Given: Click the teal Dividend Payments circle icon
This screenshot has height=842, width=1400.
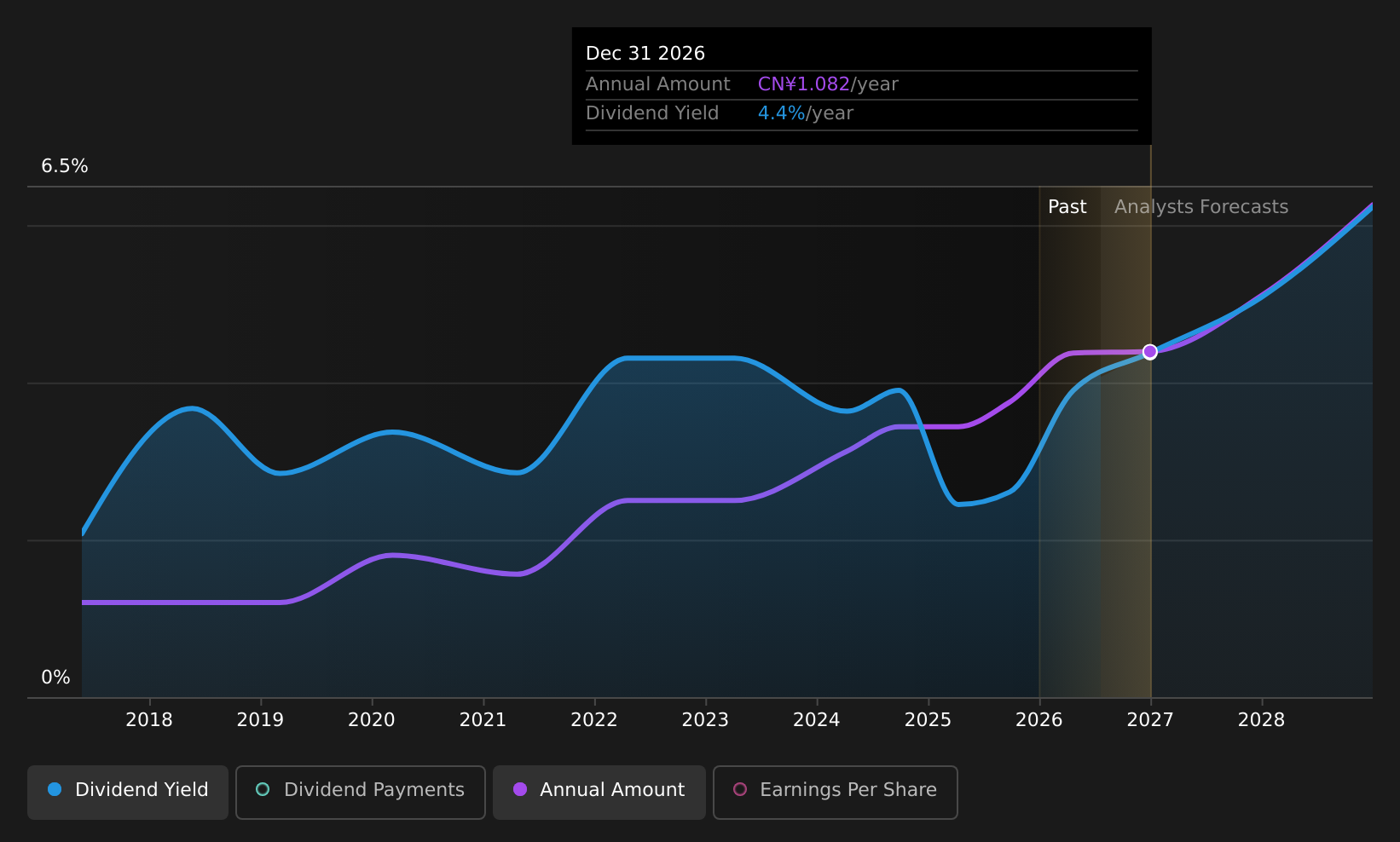Looking at the screenshot, I should pyautogui.click(x=263, y=789).
